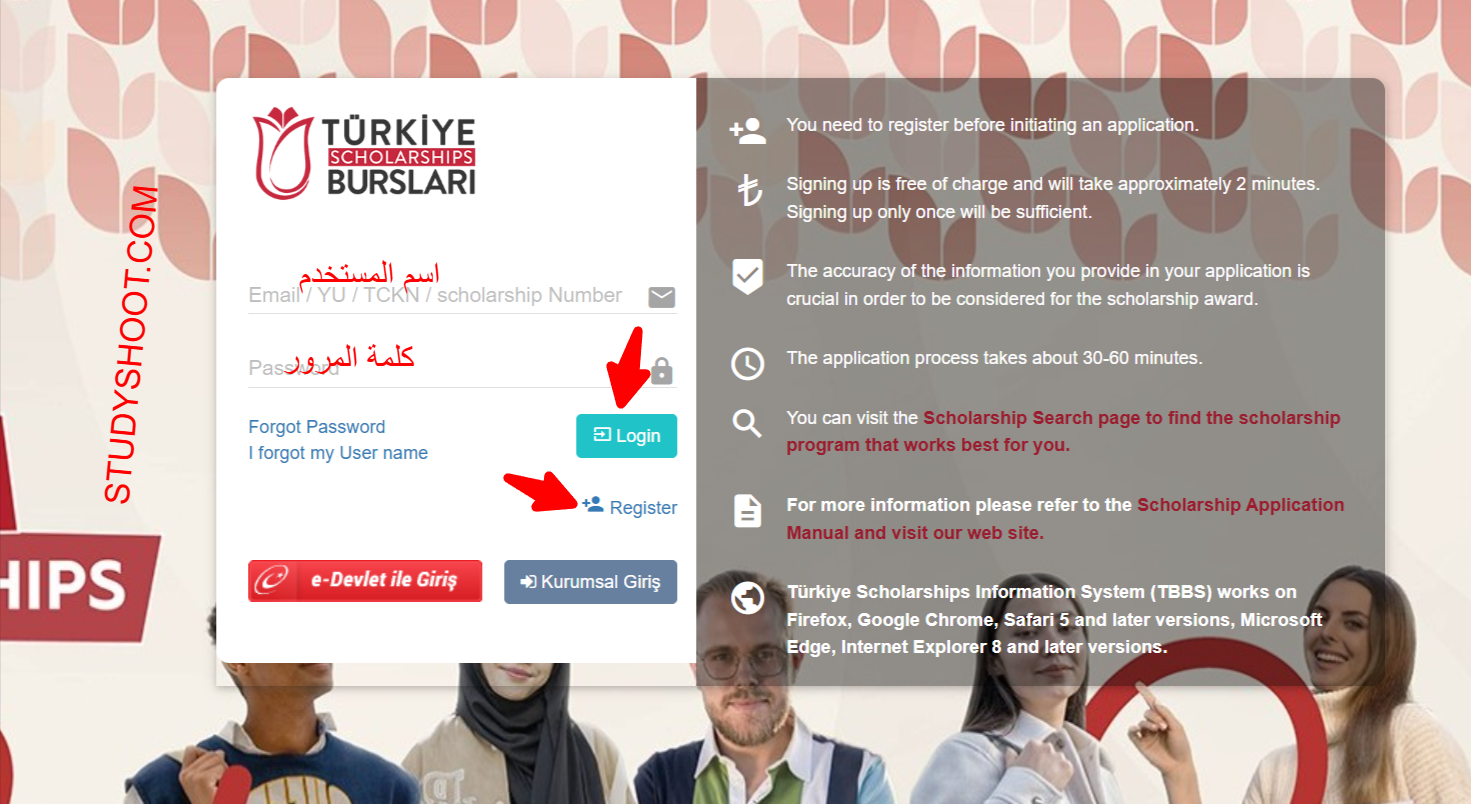Click the globe icon near browser compatibility text
The height and width of the screenshot is (804, 1471).
[x=748, y=598]
